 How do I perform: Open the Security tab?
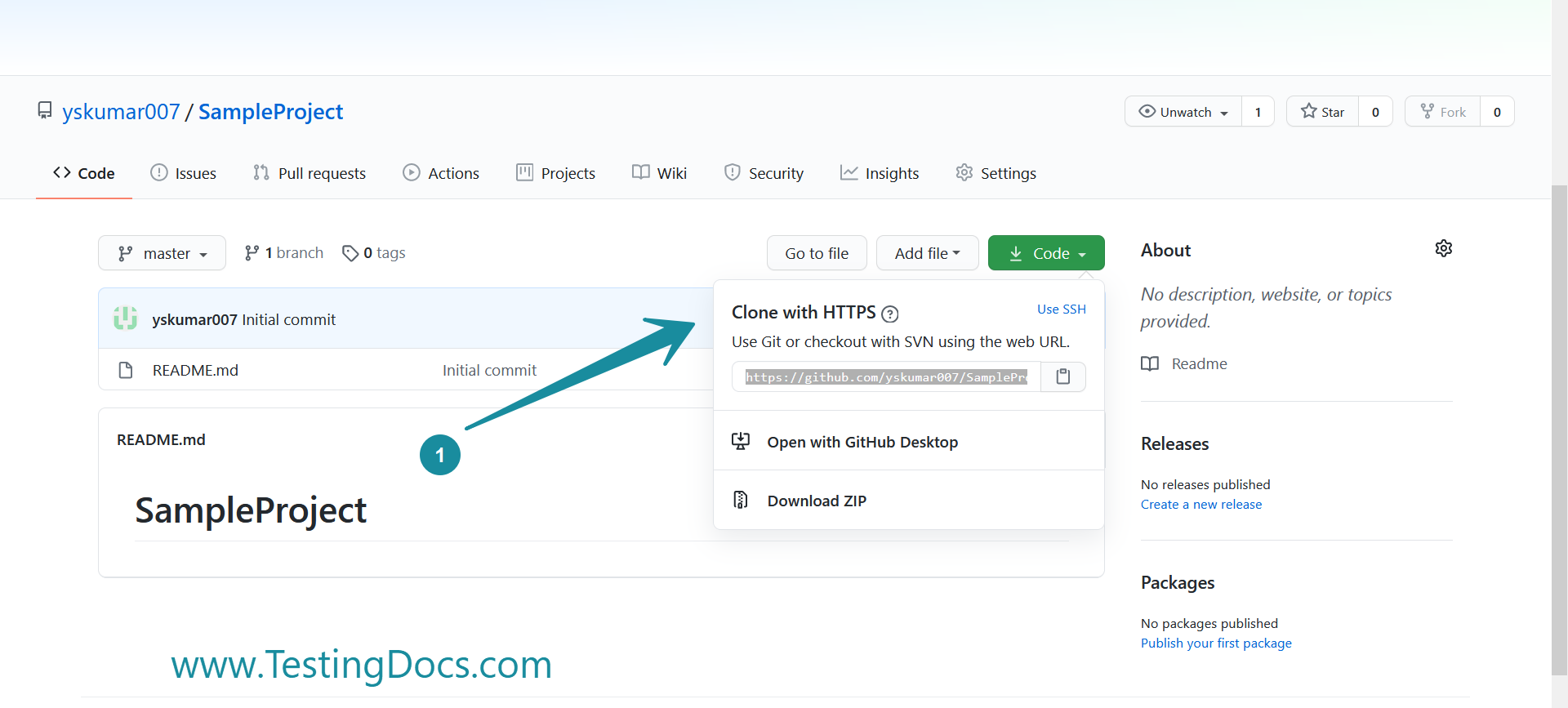click(764, 173)
